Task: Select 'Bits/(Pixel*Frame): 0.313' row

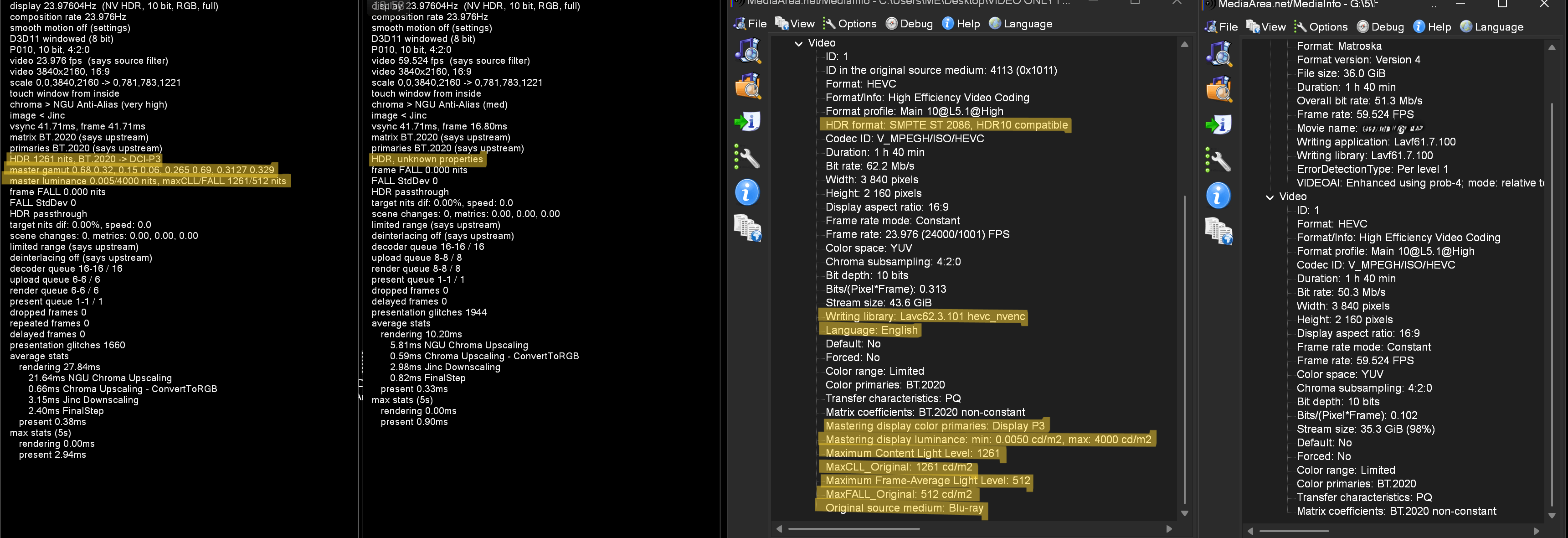Action: [886, 289]
